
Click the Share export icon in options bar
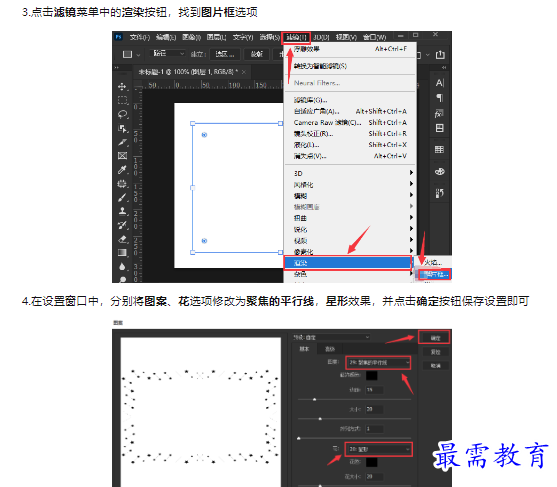pyautogui.click(x=440, y=54)
